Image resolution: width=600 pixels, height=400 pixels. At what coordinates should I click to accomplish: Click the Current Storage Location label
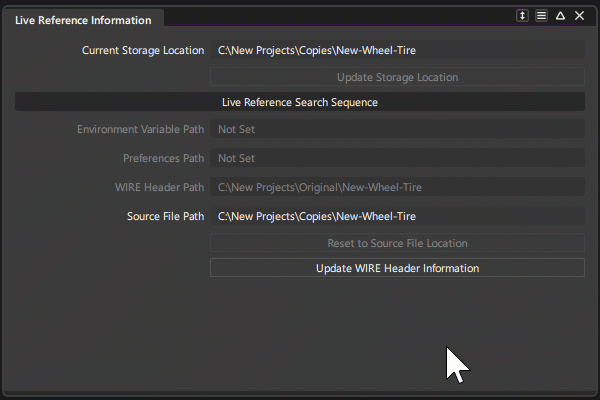142,50
